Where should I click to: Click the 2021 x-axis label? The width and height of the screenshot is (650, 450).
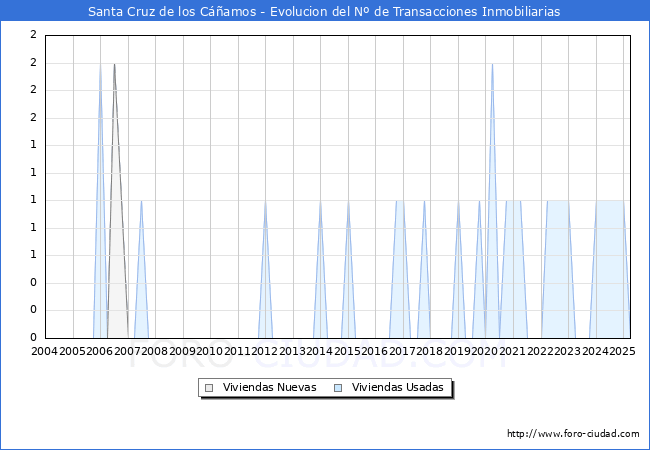512,351
